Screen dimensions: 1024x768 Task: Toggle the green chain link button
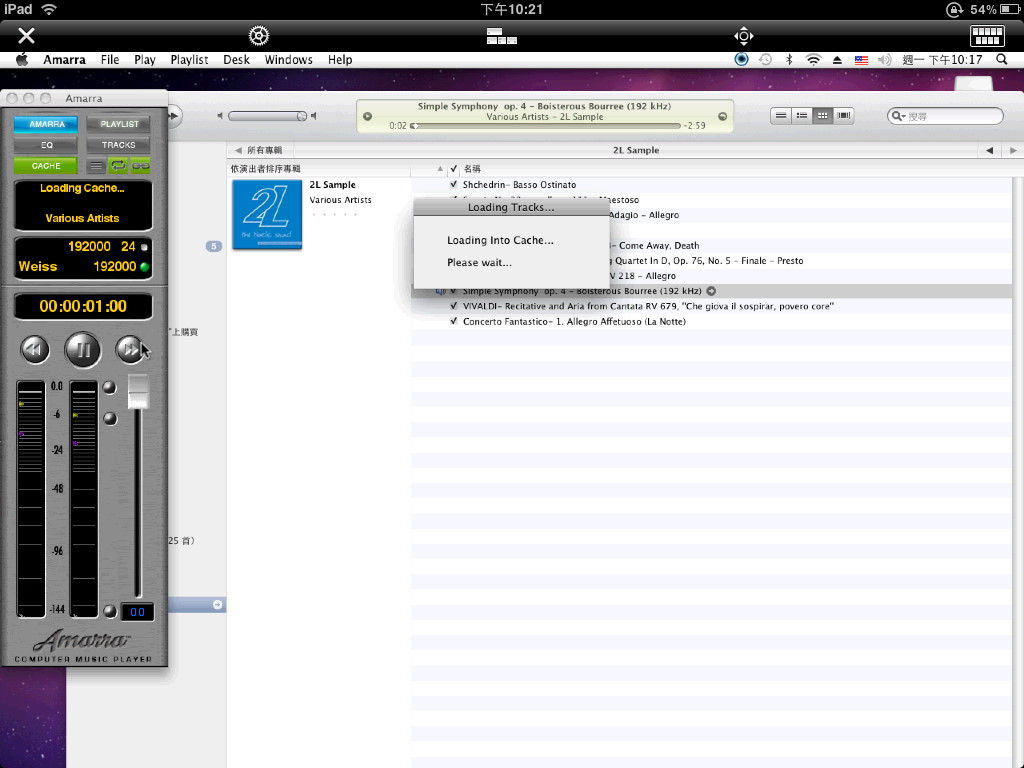click(140, 166)
